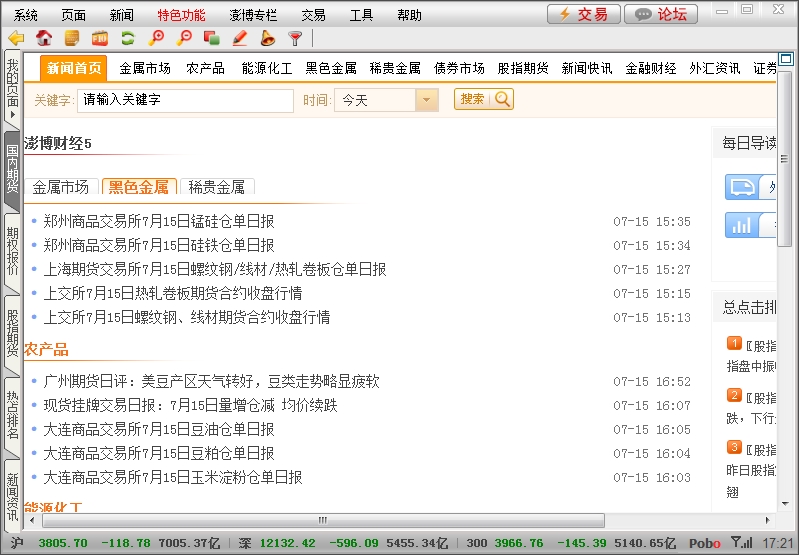Image resolution: width=799 pixels, height=555 pixels.
Task: Select the 金属市场 sub-tab
Action: [60, 187]
